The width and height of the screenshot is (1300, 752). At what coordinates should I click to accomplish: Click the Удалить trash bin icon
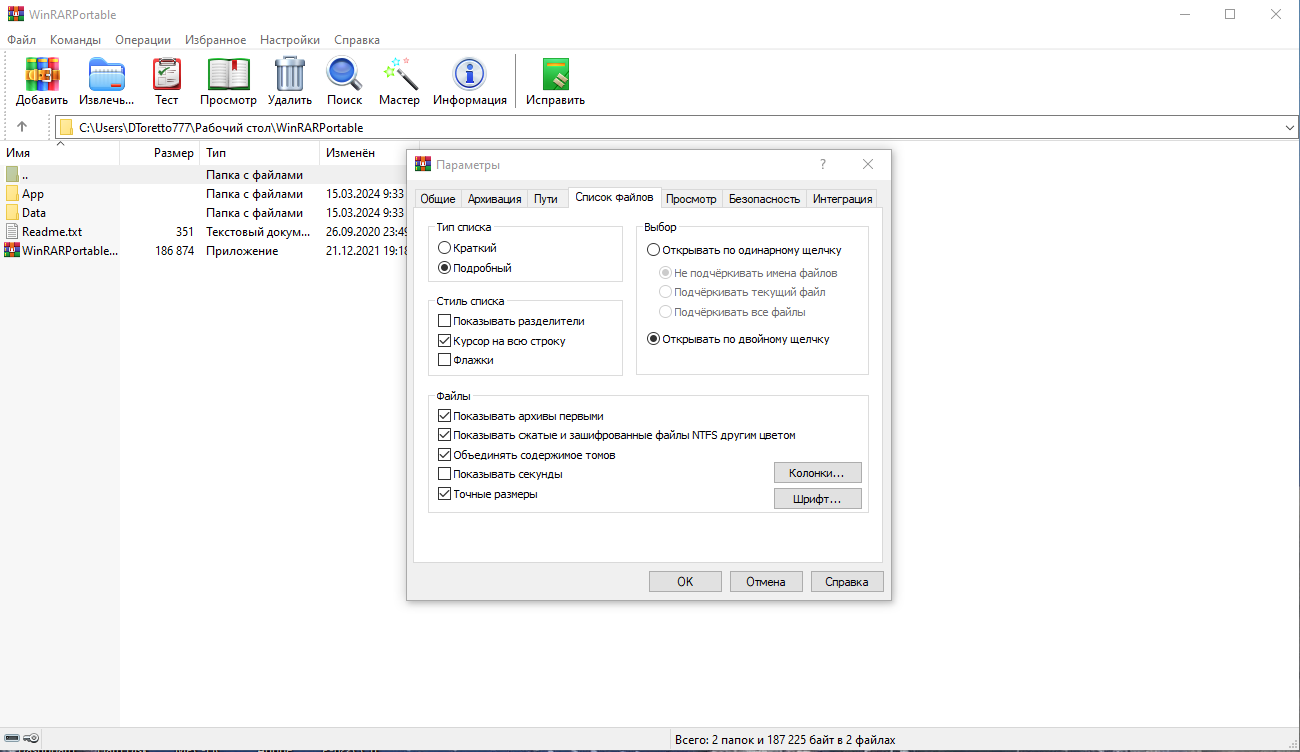click(290, 74)
